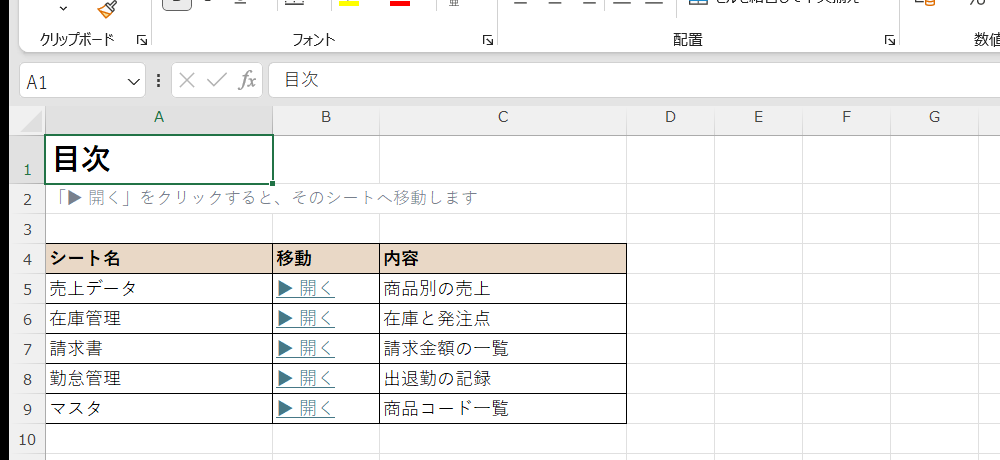This screenshot has height=460, width=1000.
Task: Click the formula bar Cancel X icon
Action: coord(187,80)
